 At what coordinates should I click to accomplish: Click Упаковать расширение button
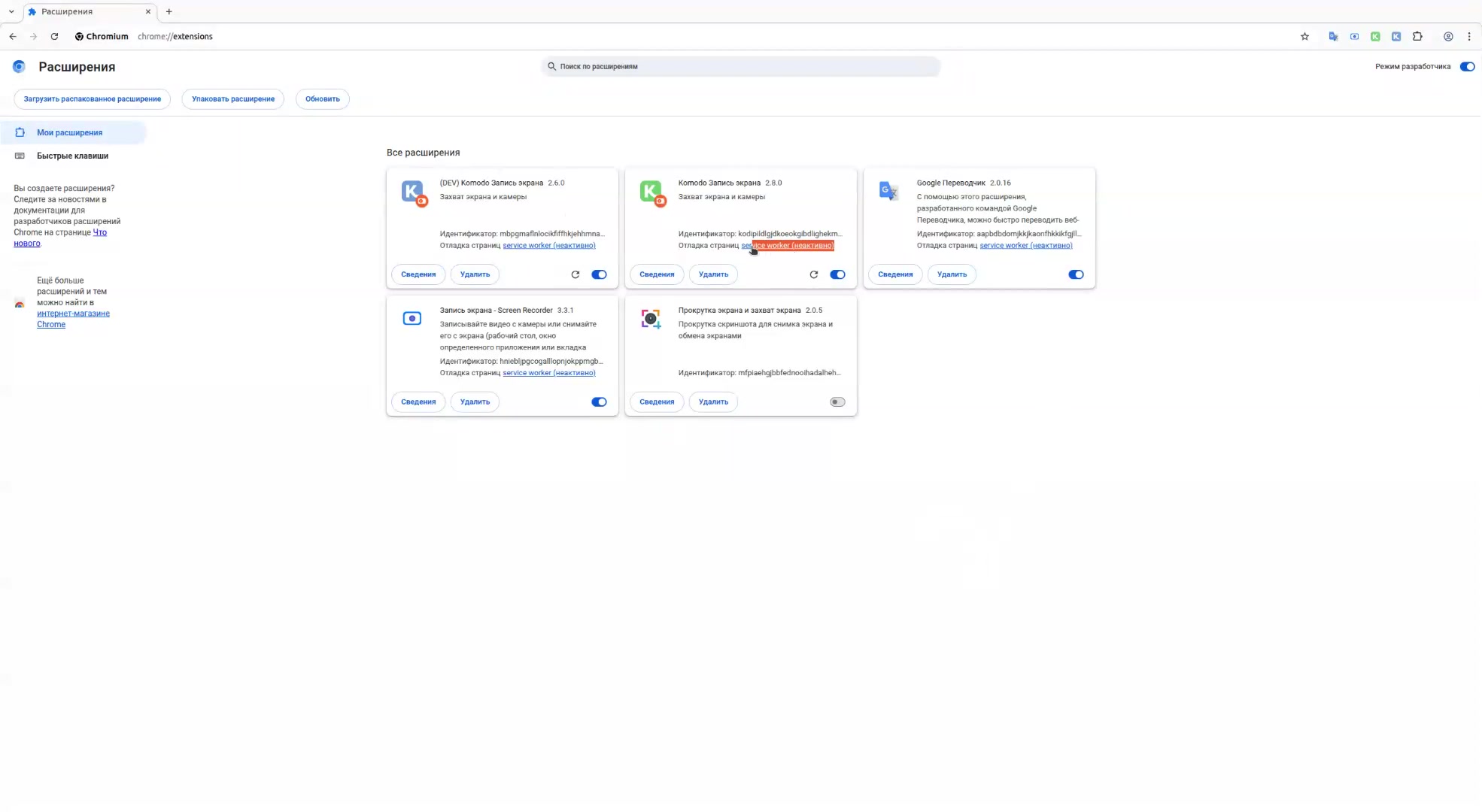[233, 98]
